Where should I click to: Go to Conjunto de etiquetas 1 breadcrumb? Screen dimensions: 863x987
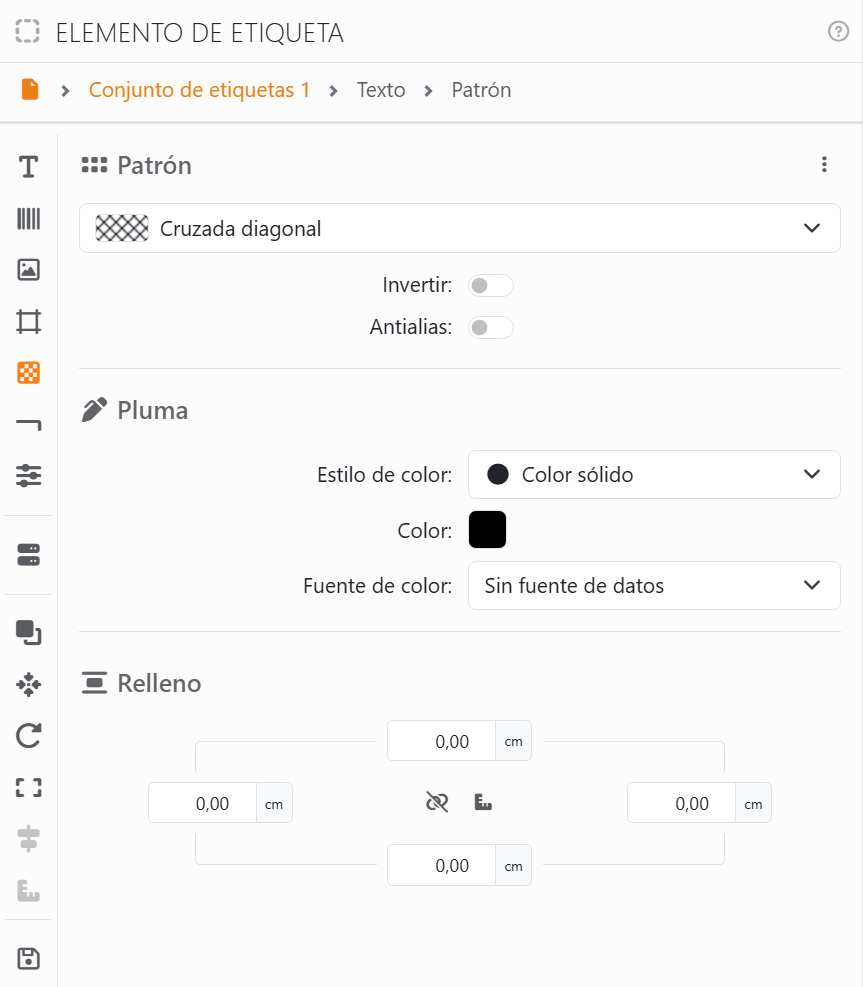[x=199, y=90]
